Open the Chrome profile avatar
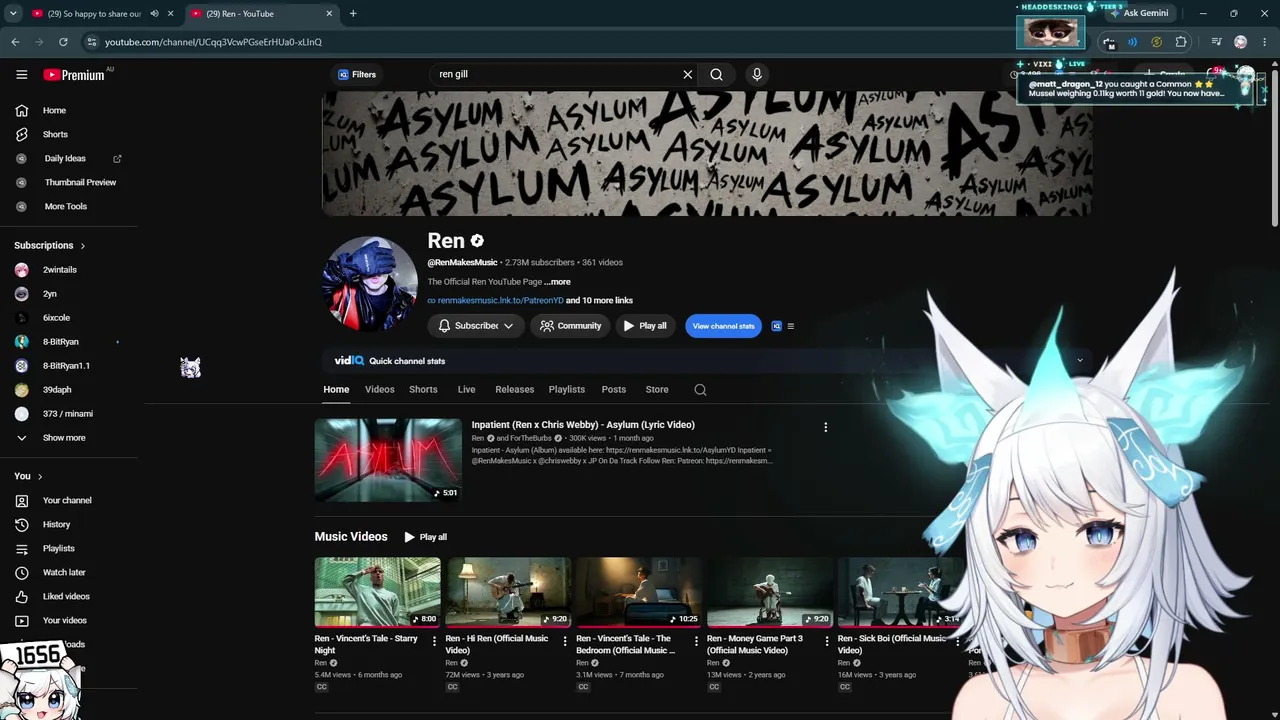The width and height of the screenshot is (1280, 720). pyautogui.click(x=1241, y=42)
